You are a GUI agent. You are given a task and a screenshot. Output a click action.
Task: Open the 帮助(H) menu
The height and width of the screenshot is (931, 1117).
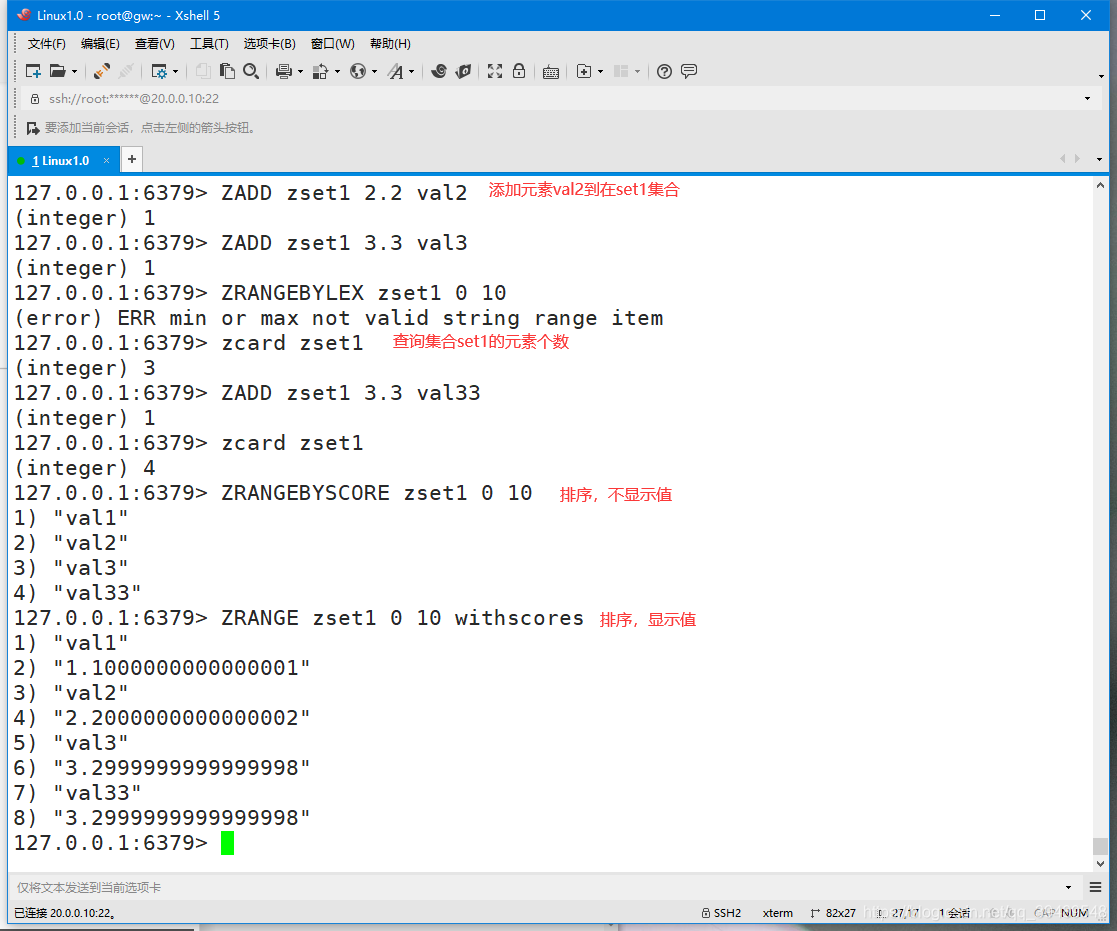(390, 44)
